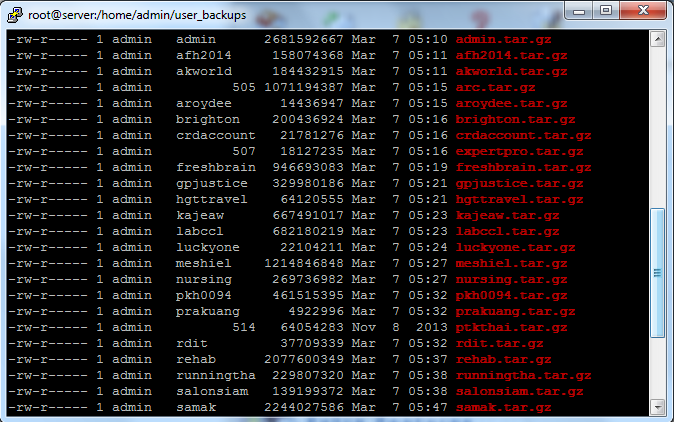
Task: Click the file name ptkthai.tar.gz
Action: [511, 327]
